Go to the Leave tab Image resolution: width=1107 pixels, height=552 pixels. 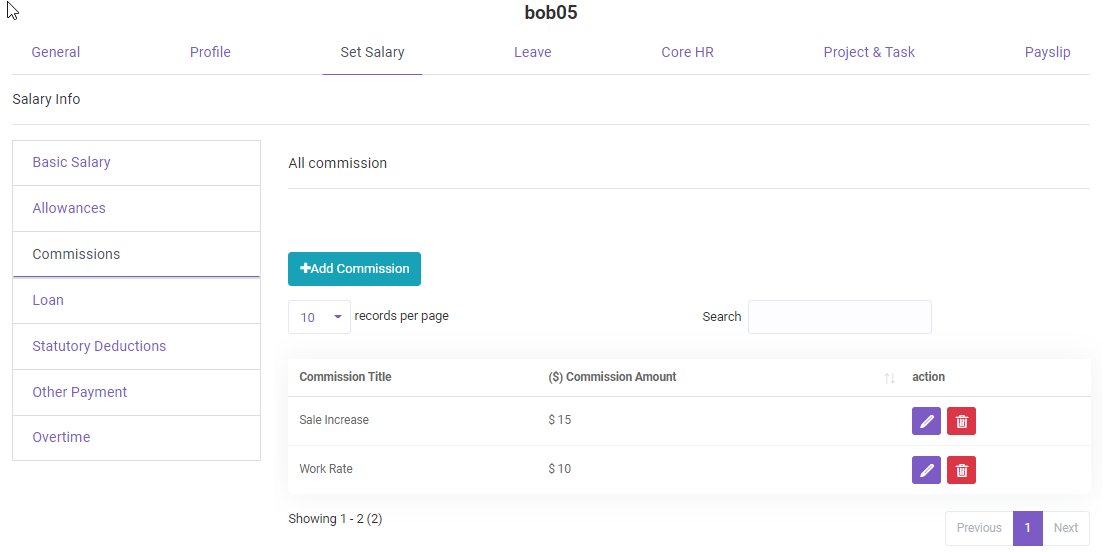point(532,52)
